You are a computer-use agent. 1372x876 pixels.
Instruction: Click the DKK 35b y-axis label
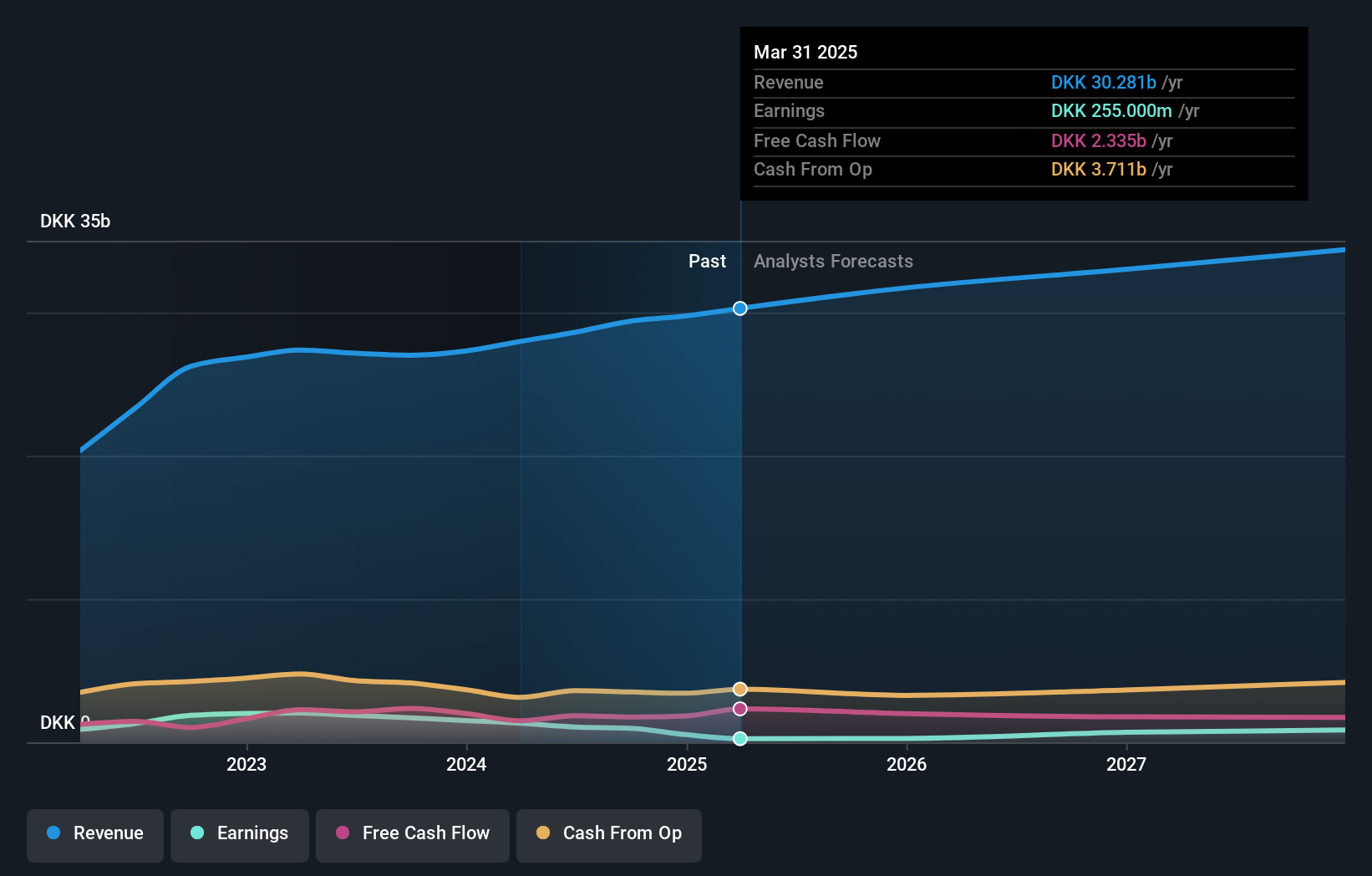coord(75,221)
